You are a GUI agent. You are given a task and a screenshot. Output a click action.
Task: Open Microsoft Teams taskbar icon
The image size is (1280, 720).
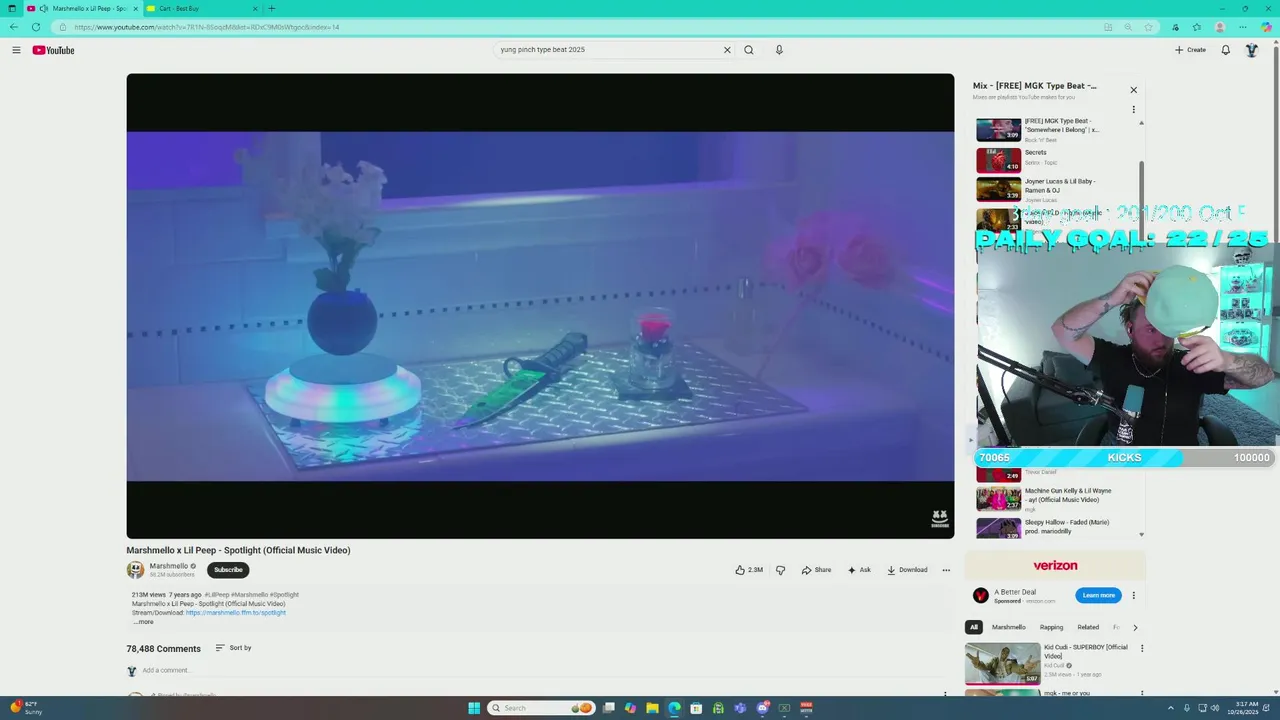pos(740,708)
